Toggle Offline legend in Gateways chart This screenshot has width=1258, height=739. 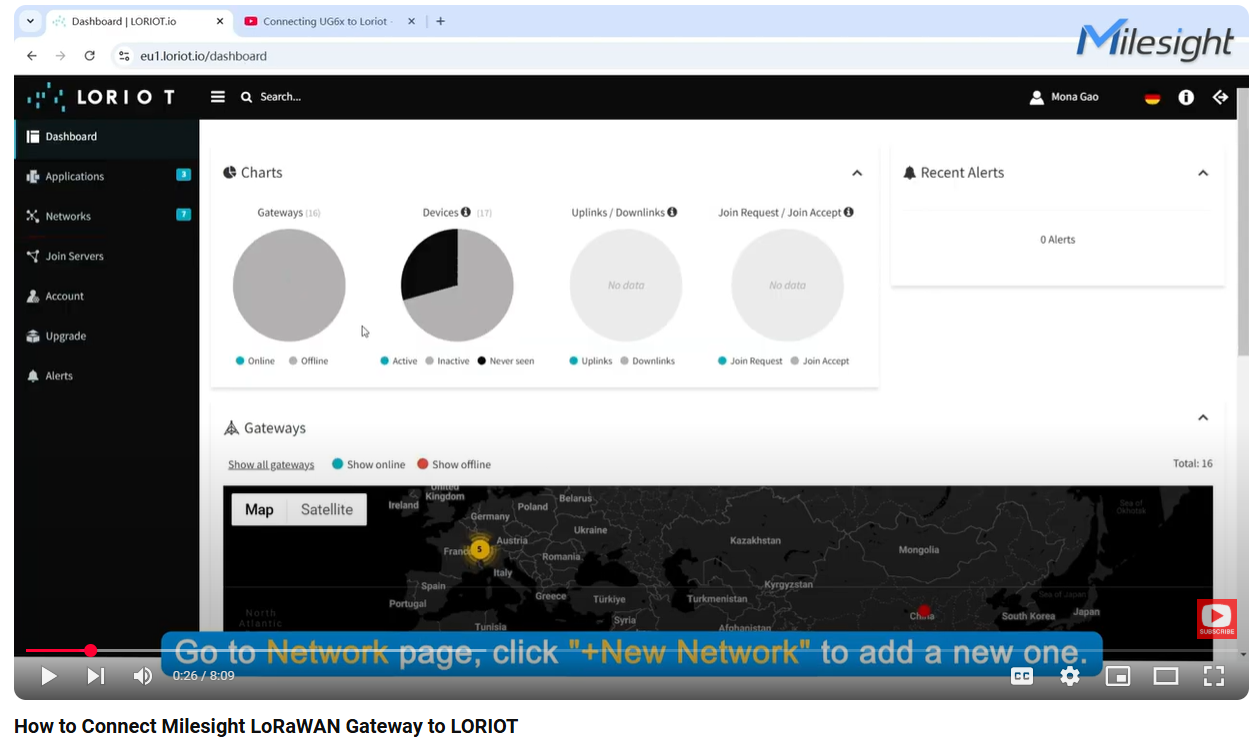308,361
